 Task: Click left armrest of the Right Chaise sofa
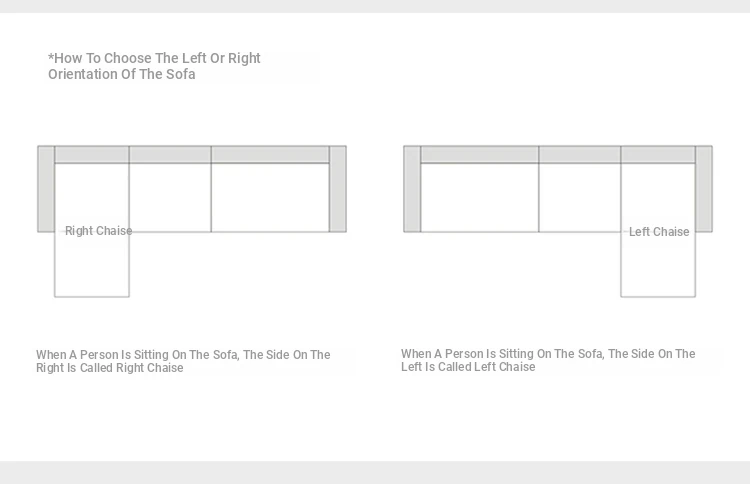pyautogui.click(x=46, y=189)
